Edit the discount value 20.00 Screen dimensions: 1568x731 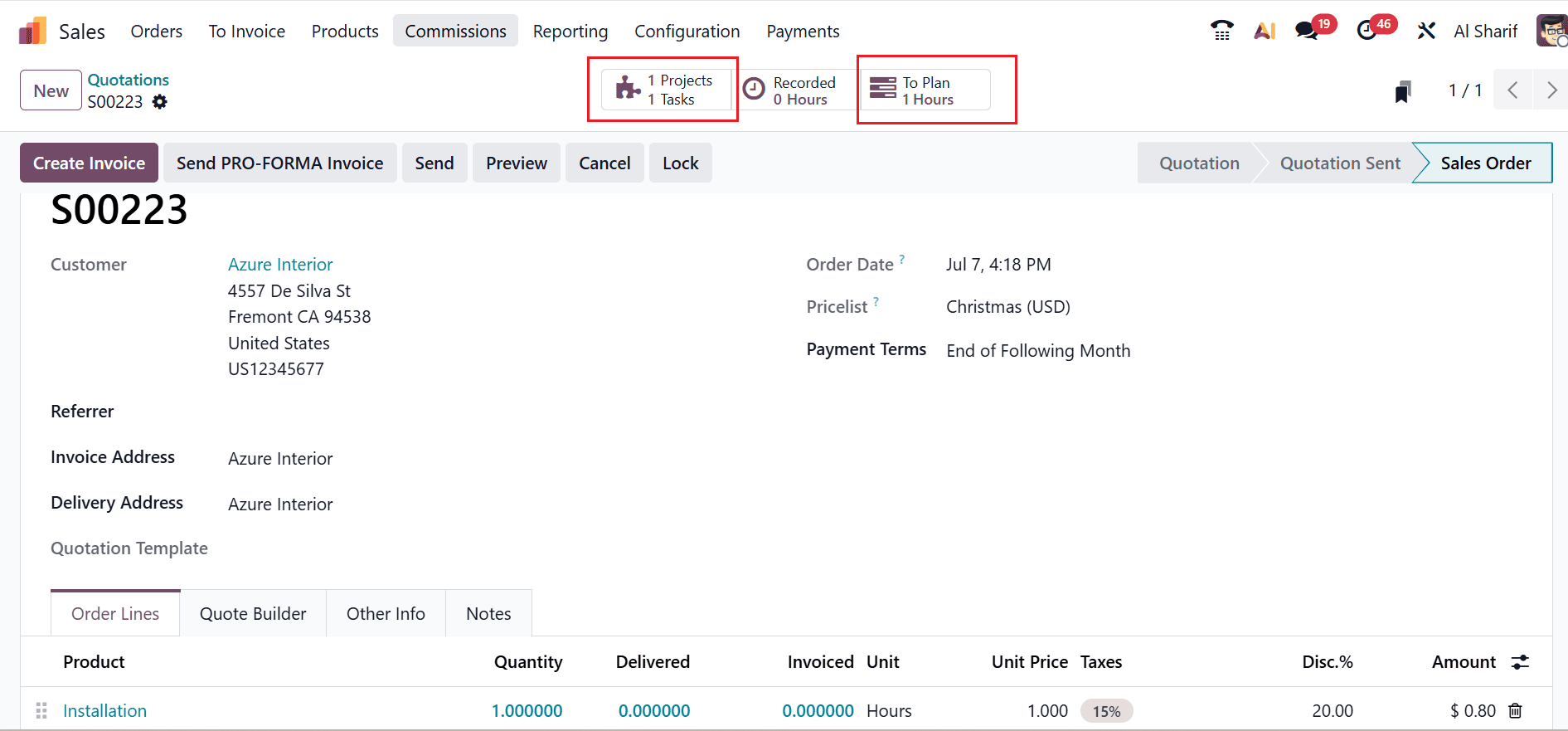pos(1333,710)
